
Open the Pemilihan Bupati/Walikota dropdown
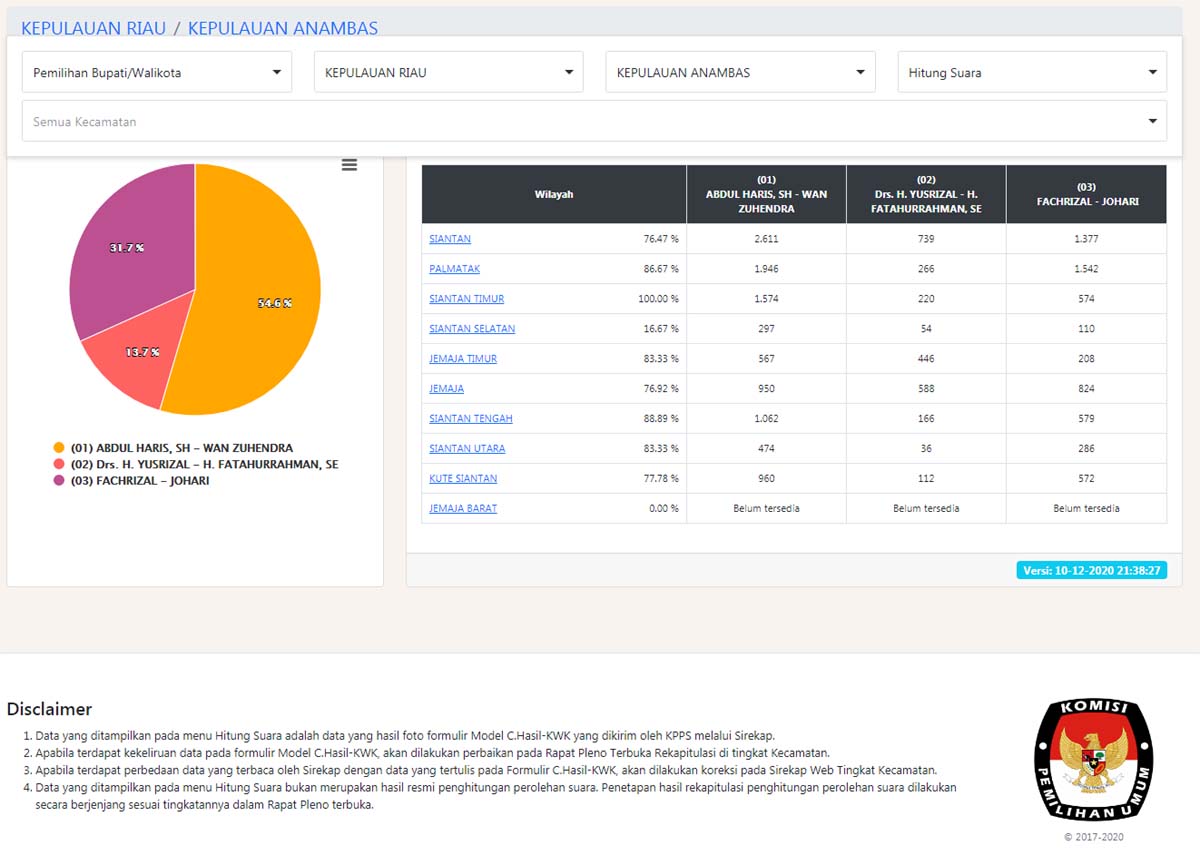click(x=157, y=73)
